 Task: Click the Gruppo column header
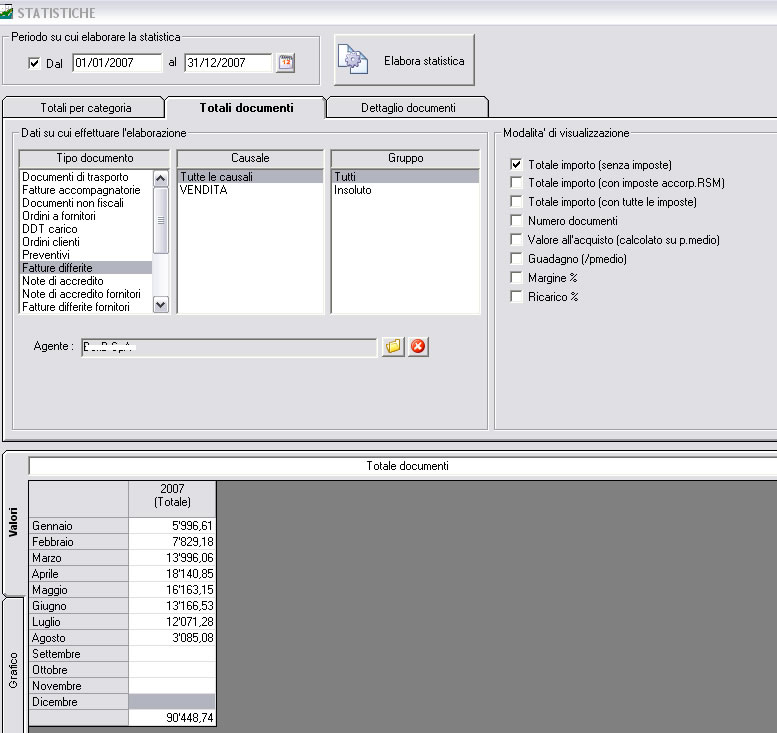pos(405,158)
